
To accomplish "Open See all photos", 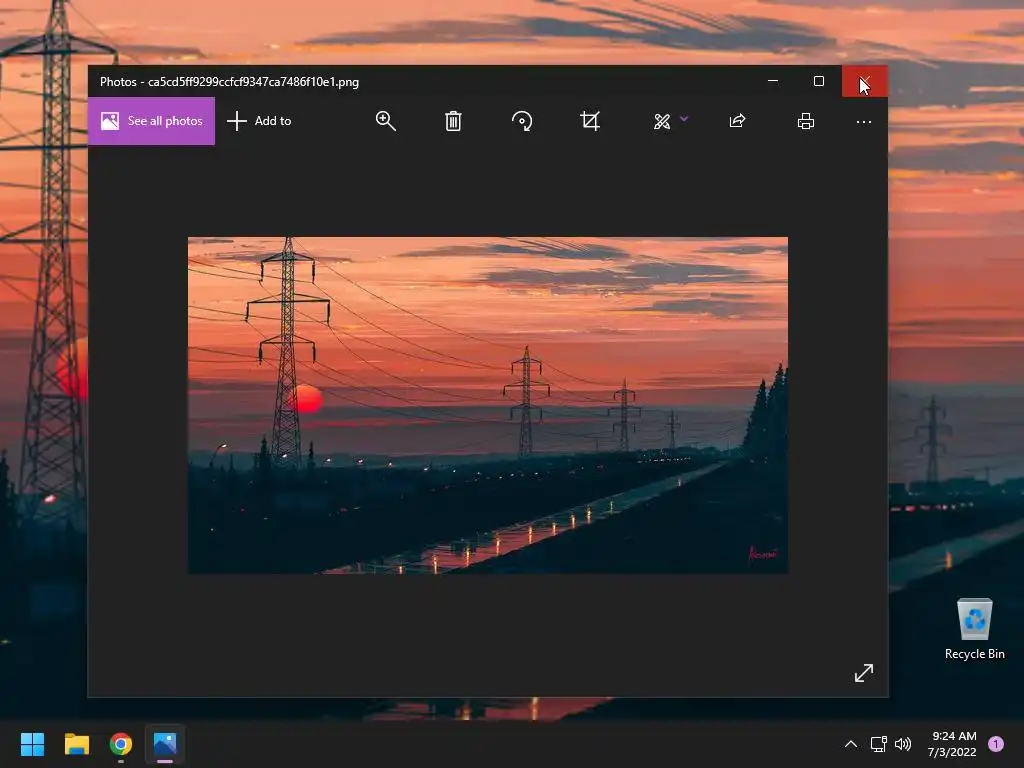I will pos(152,121).
